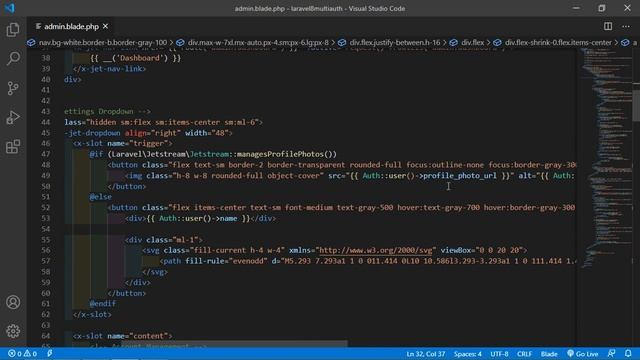The width and height of the screenshot is (640, 360).
Task: Split the editor to the right
Action: pos(608,26)
